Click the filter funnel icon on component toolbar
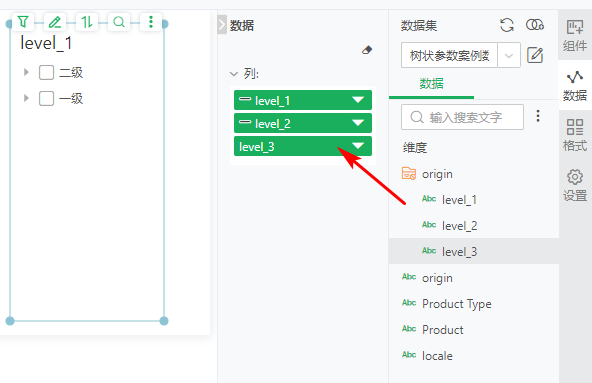 tap(23, 22)
